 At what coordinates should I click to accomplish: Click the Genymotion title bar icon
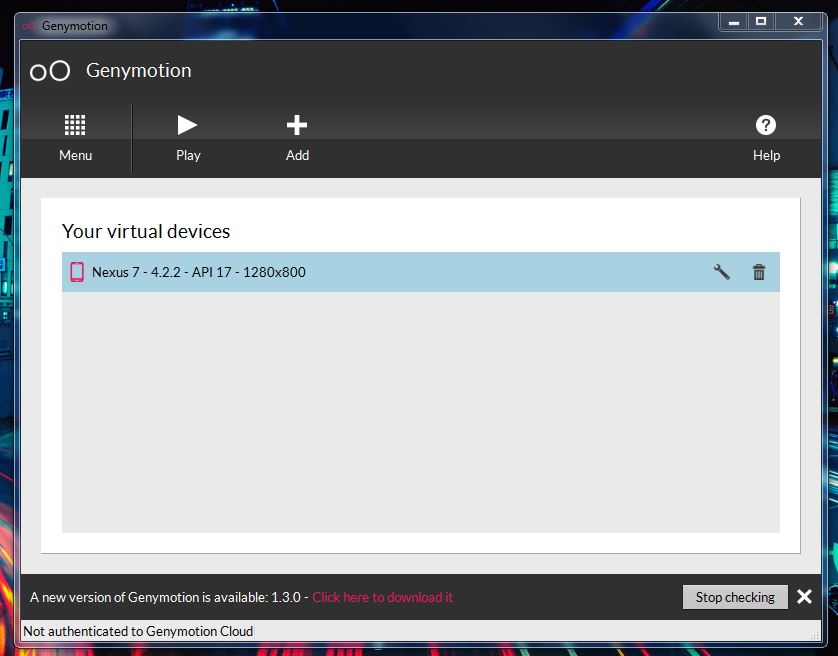click(29, 26)
